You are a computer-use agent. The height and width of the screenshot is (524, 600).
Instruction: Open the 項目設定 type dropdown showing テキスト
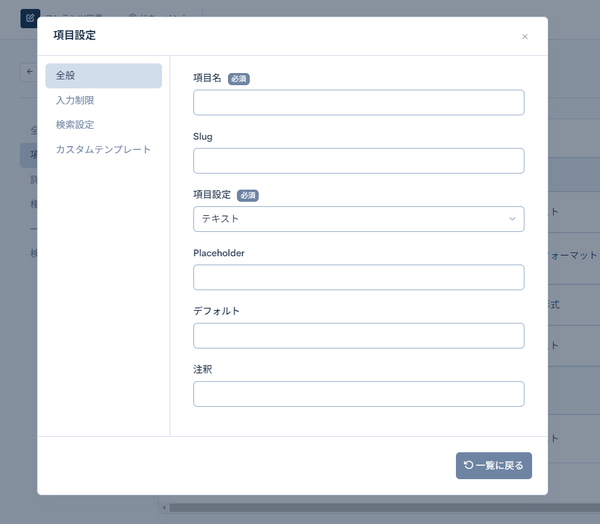click(359, 219)
